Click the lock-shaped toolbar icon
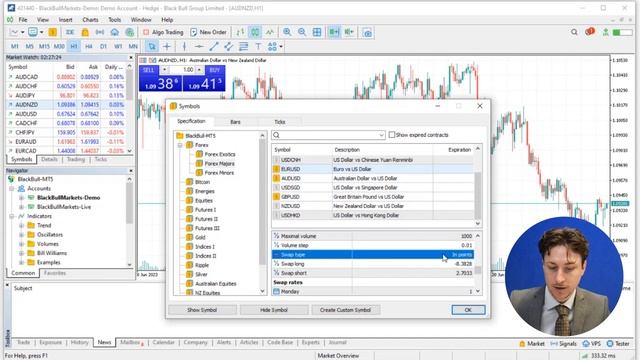The height and width of the screenshot is (360, 640). [x=85, y=32]
